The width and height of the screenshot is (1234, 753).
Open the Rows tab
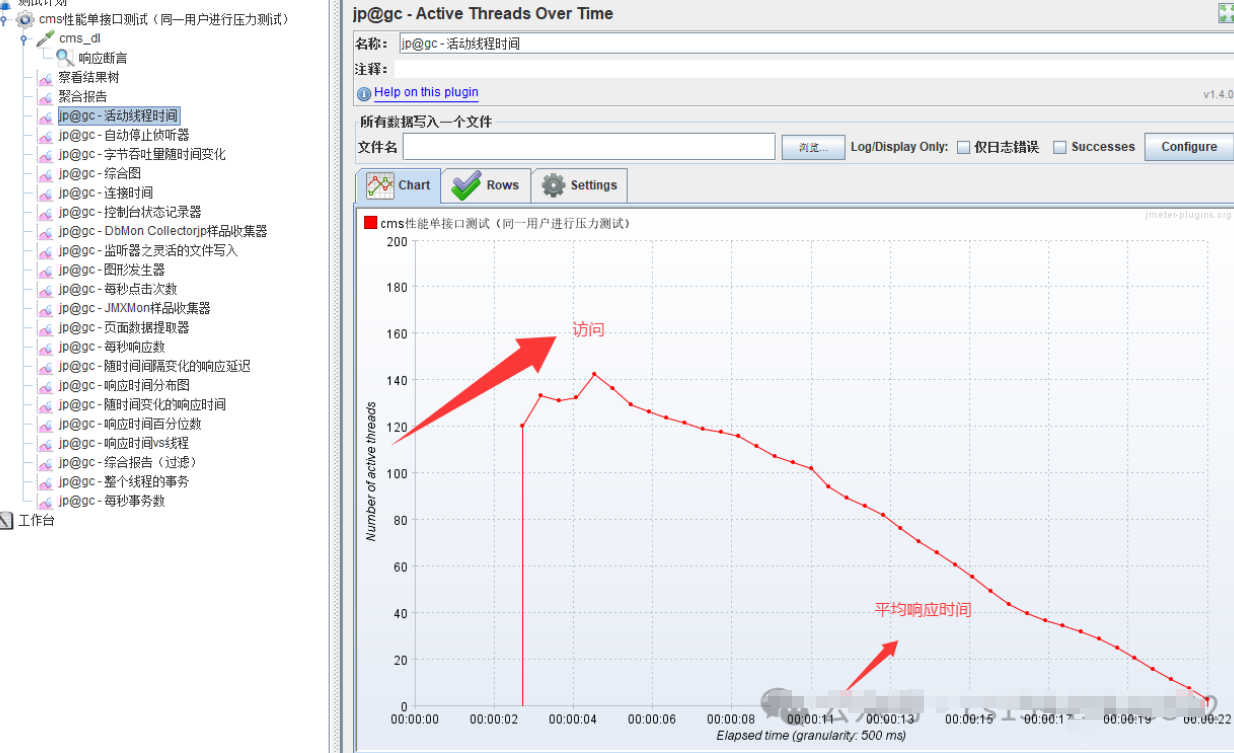(485, 185)
